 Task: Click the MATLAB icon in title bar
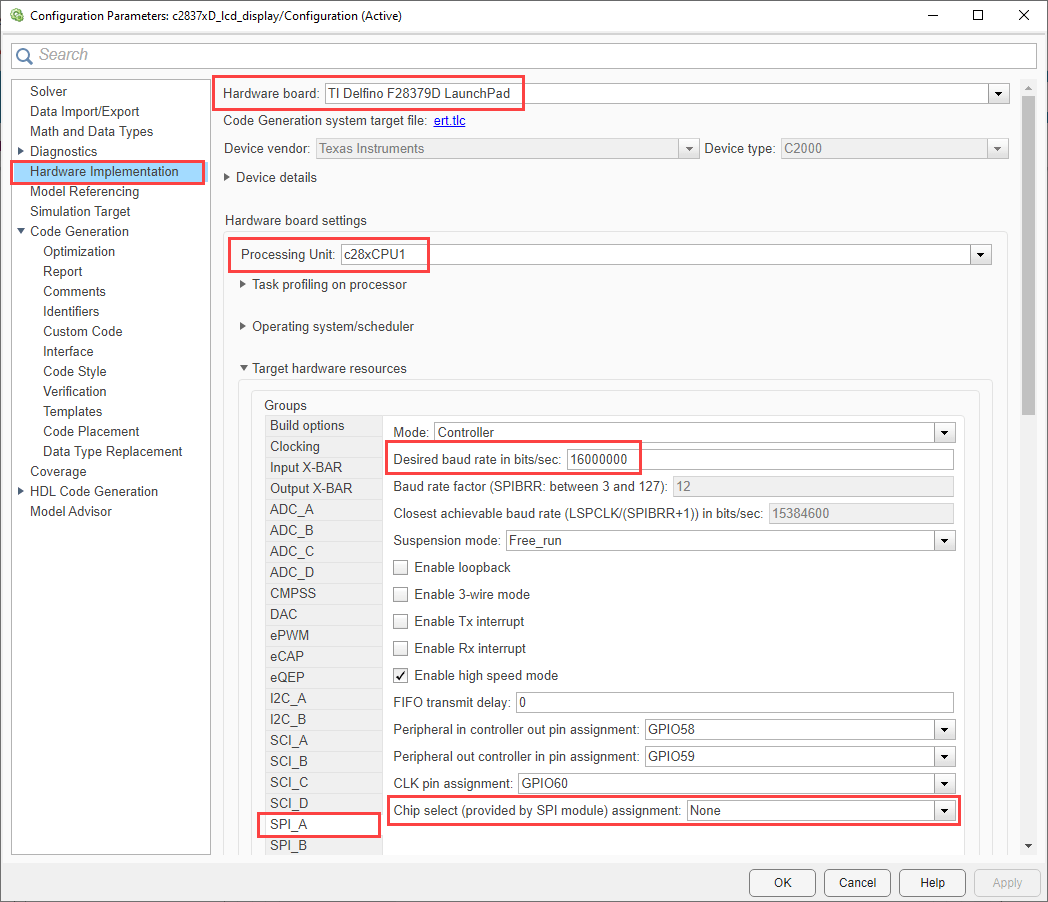[17, 15]
